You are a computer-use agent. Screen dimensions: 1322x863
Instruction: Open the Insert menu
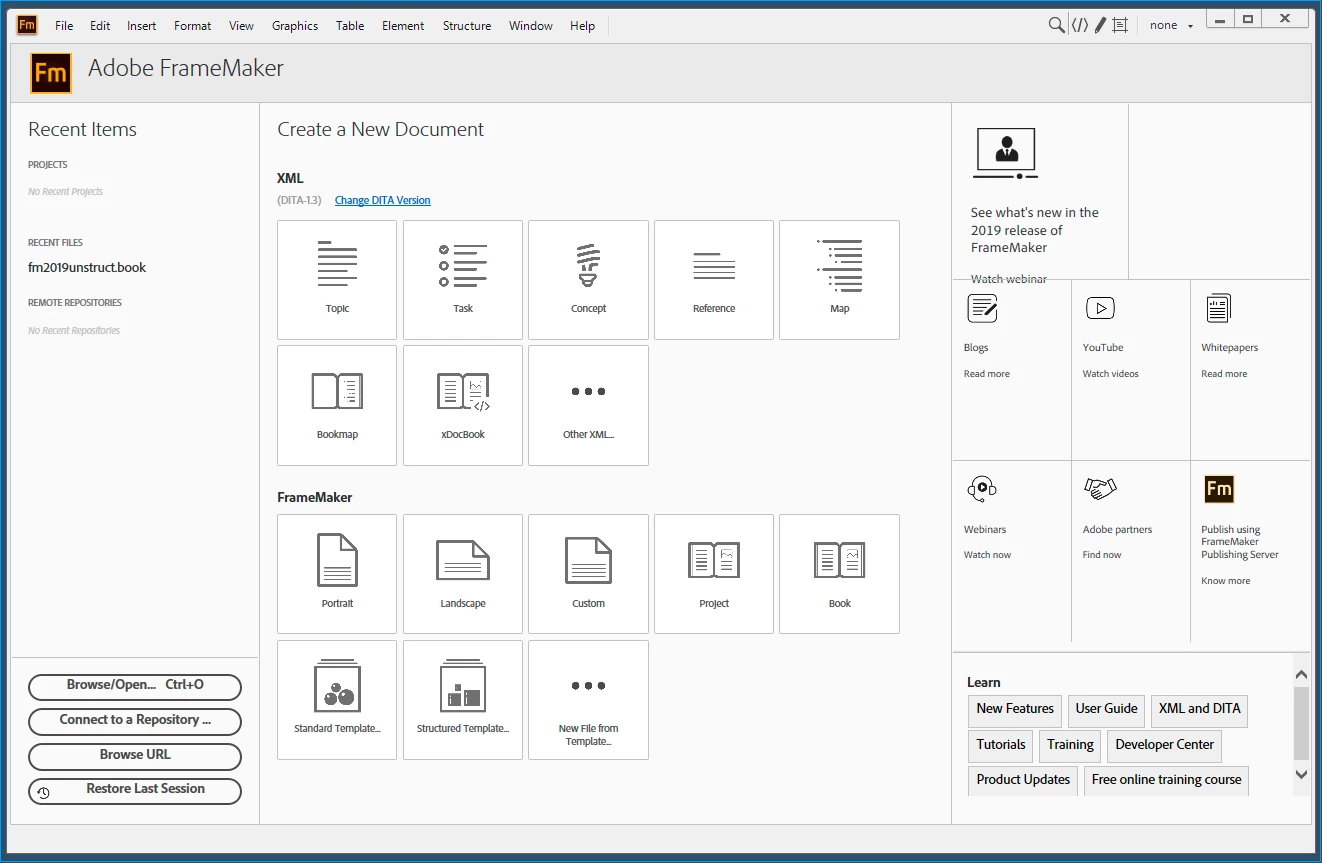click(142, 26)
